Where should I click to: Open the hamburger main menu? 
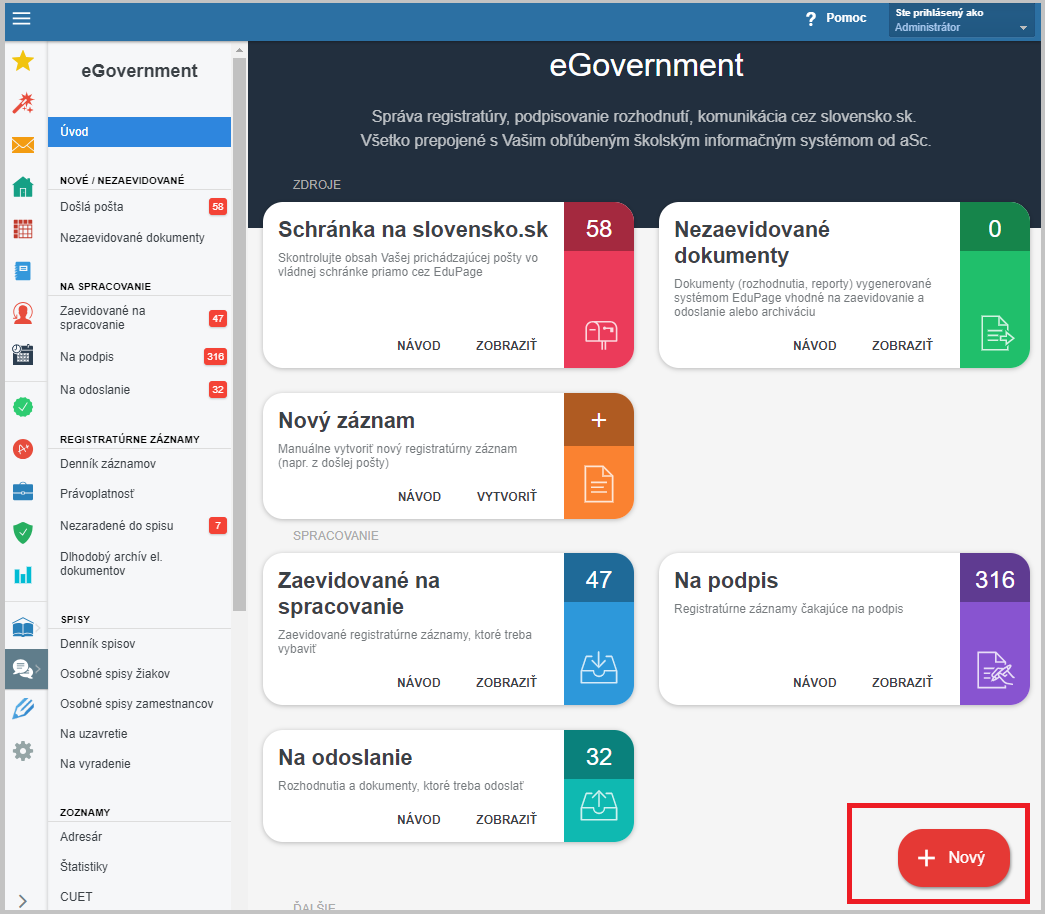point(21,18)
